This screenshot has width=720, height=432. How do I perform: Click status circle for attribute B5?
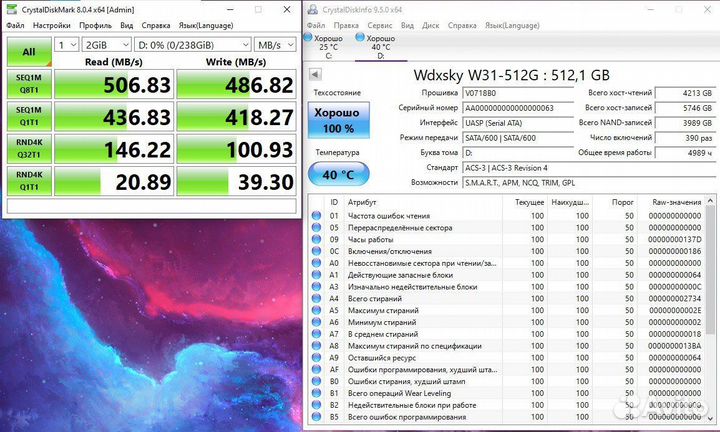(x=316, y=417)
